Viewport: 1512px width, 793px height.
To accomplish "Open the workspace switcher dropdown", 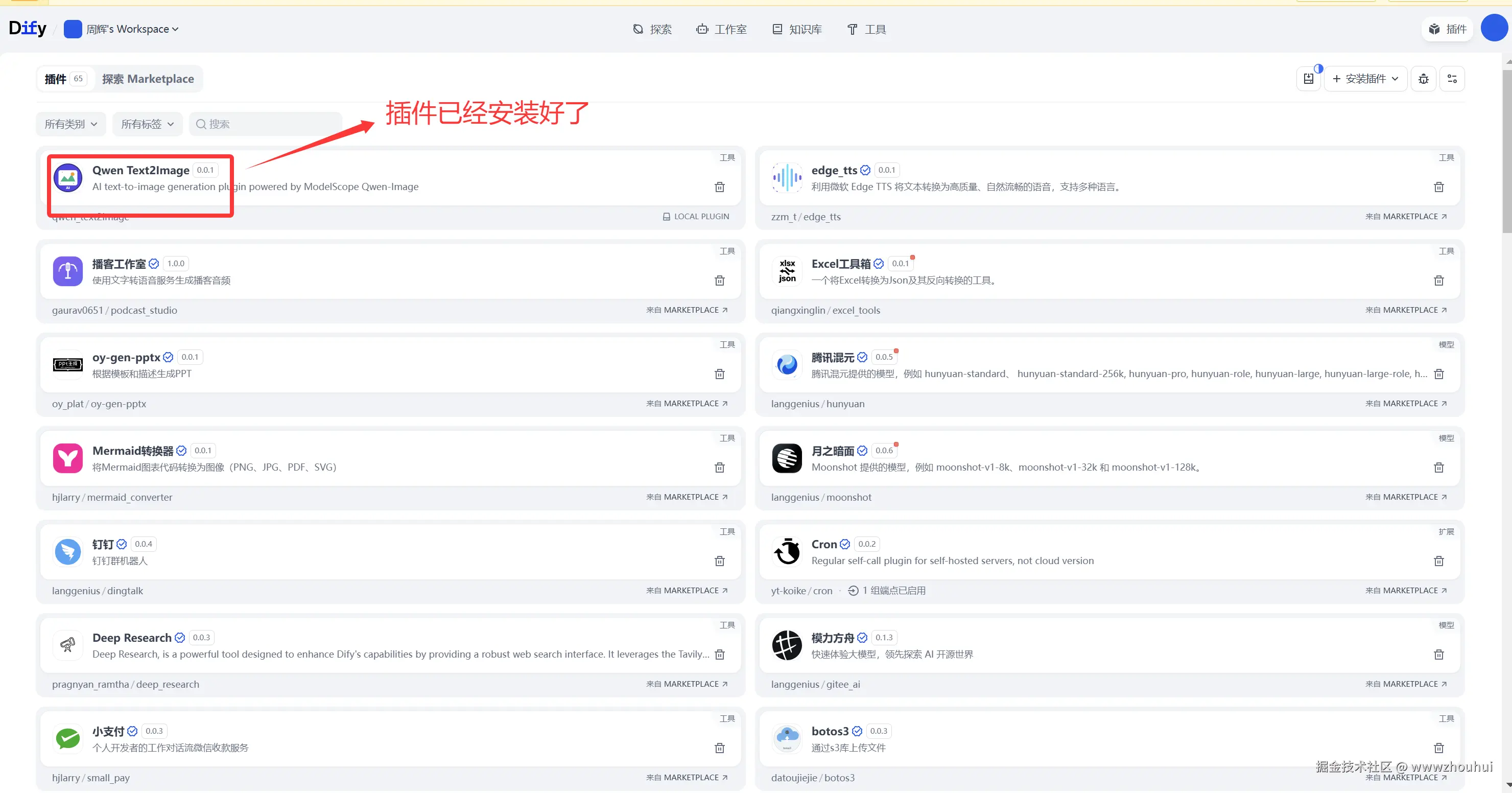I will click(x=122, y=29).
